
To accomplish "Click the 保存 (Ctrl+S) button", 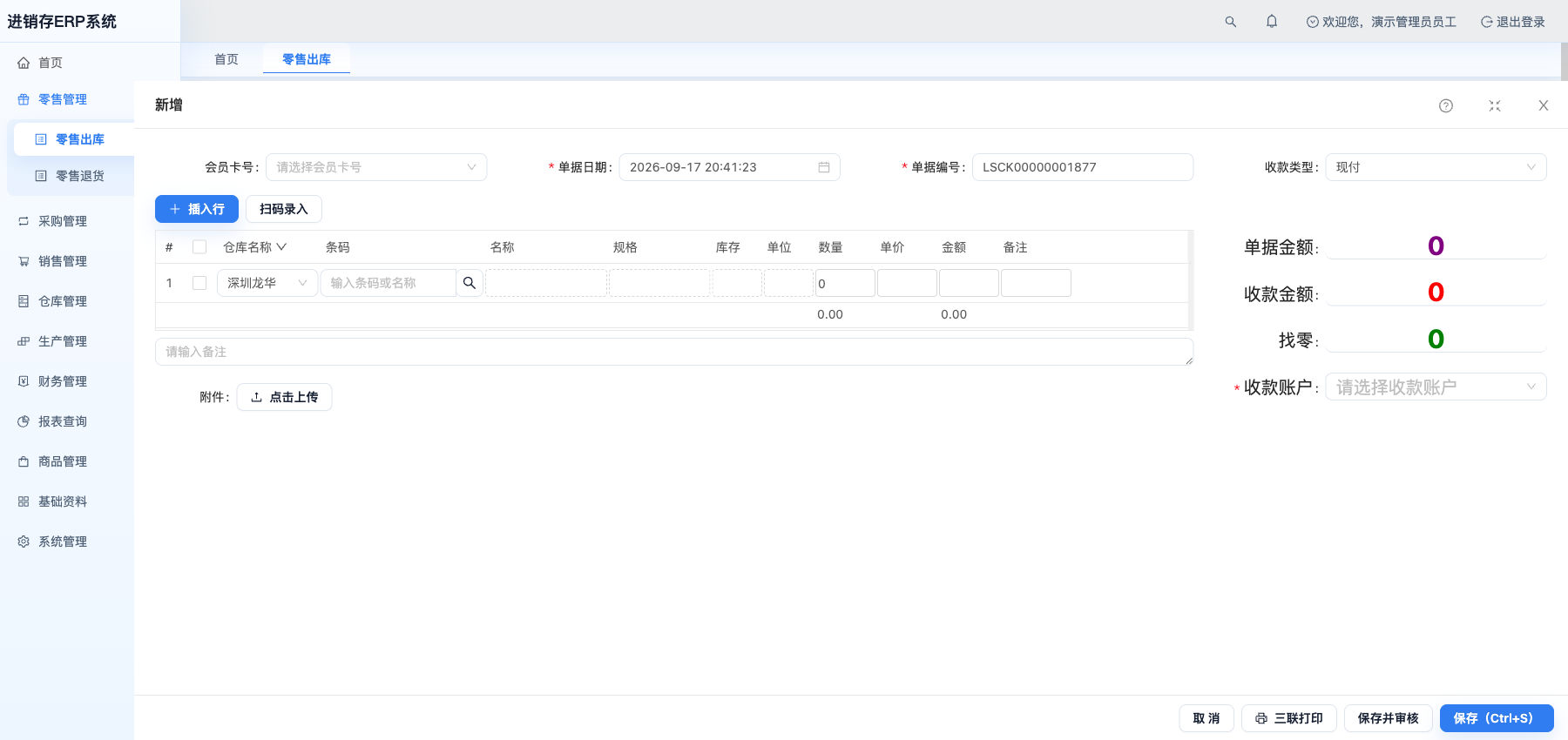I will tap(1497, 718).
